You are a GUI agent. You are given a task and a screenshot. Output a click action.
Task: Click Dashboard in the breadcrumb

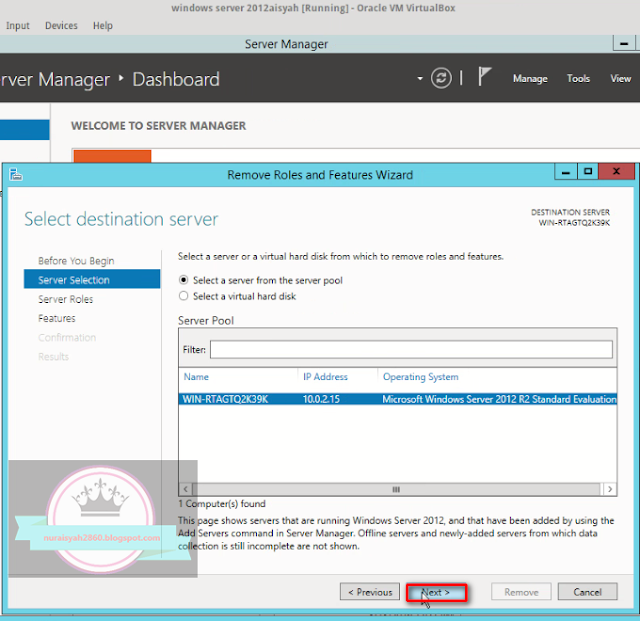coord(176,79)
